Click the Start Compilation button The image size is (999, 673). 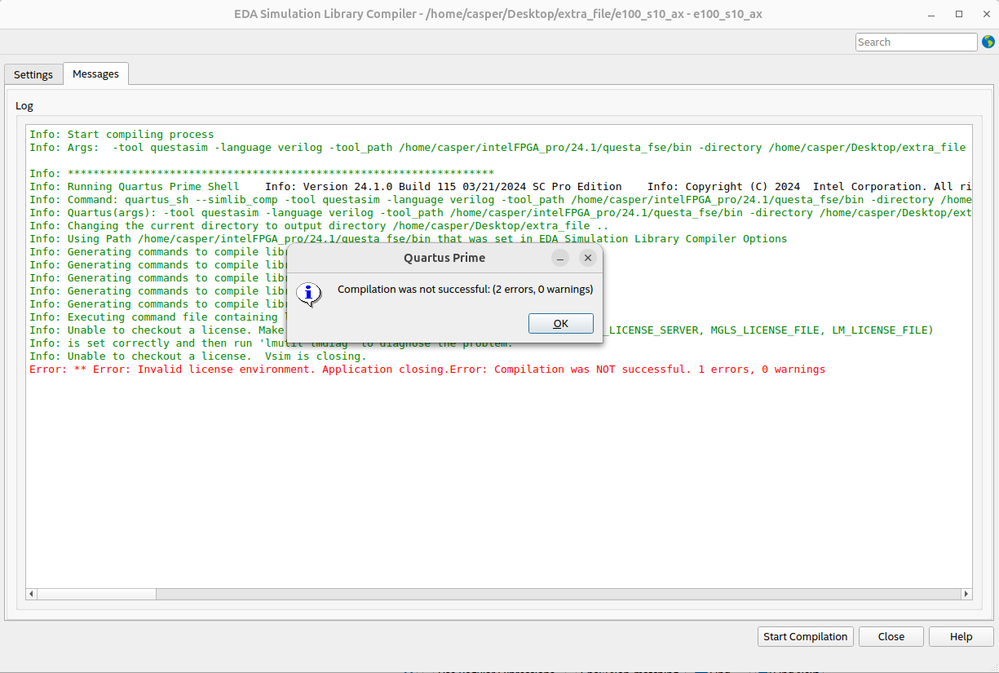click(x=805, y=636)
